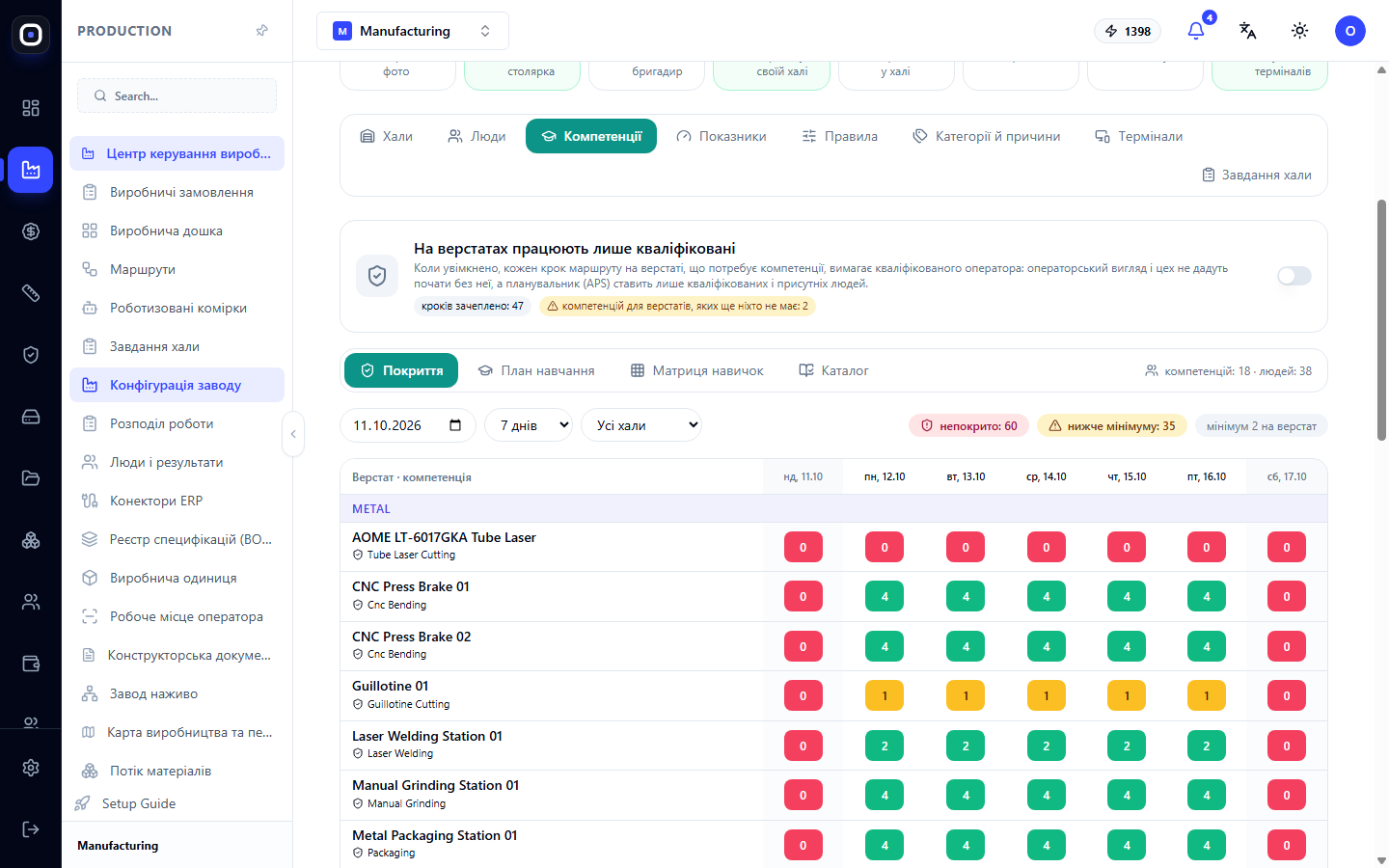Open the wallet icon in rail
The height and width of the screenshot is (868, 1389).
point(31,664)
